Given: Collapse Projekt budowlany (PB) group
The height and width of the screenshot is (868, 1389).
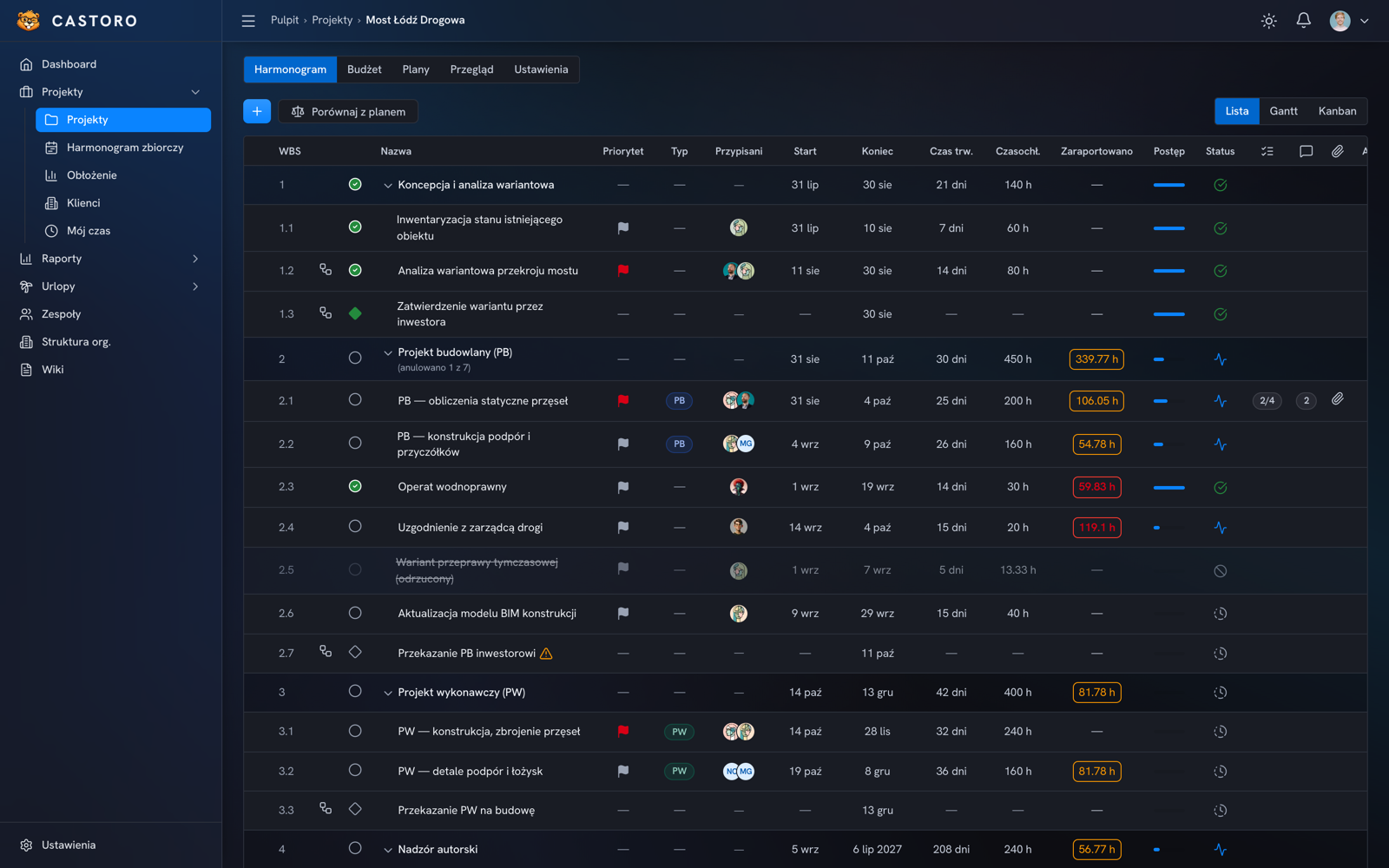Looking at the screenshot, I should click(388, 353).
